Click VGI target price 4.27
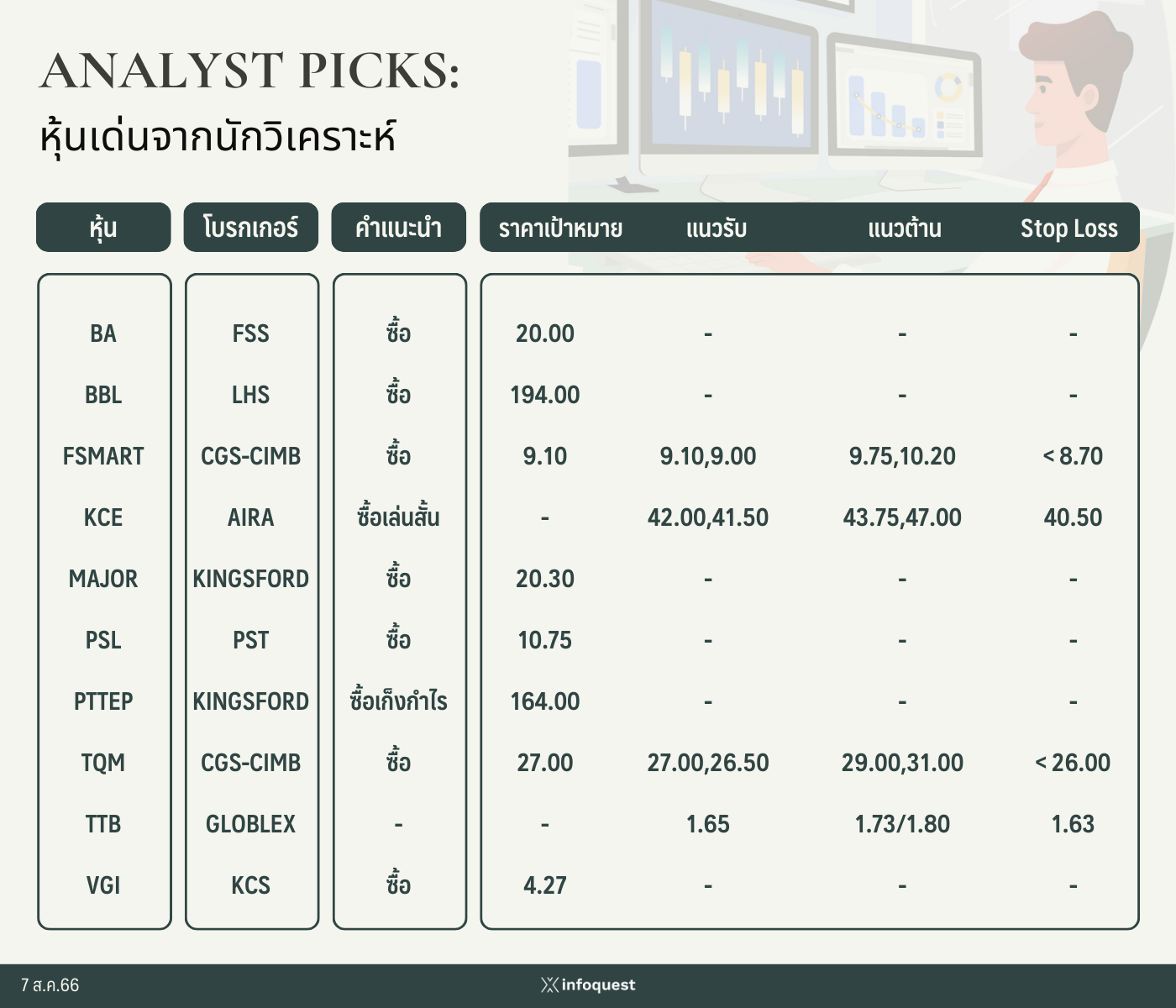 coord(545,885)
